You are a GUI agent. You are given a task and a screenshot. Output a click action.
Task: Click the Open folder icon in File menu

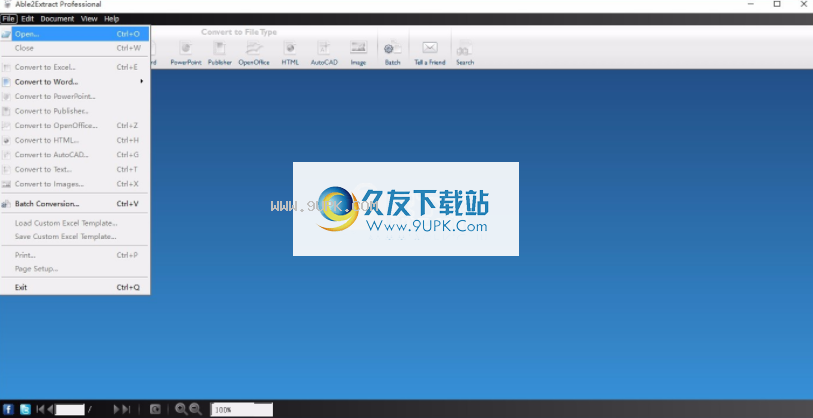tap(6, 34)
